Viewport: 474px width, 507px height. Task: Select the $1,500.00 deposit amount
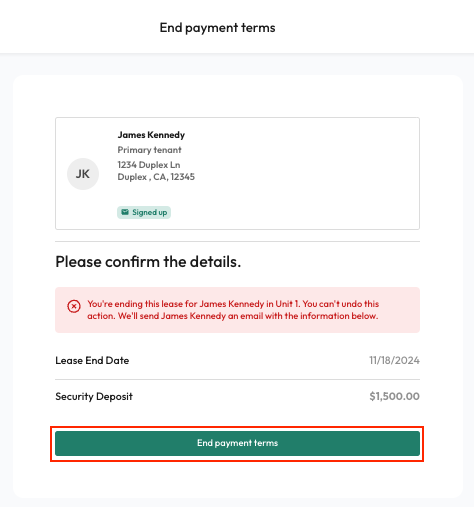coord(394,396)
